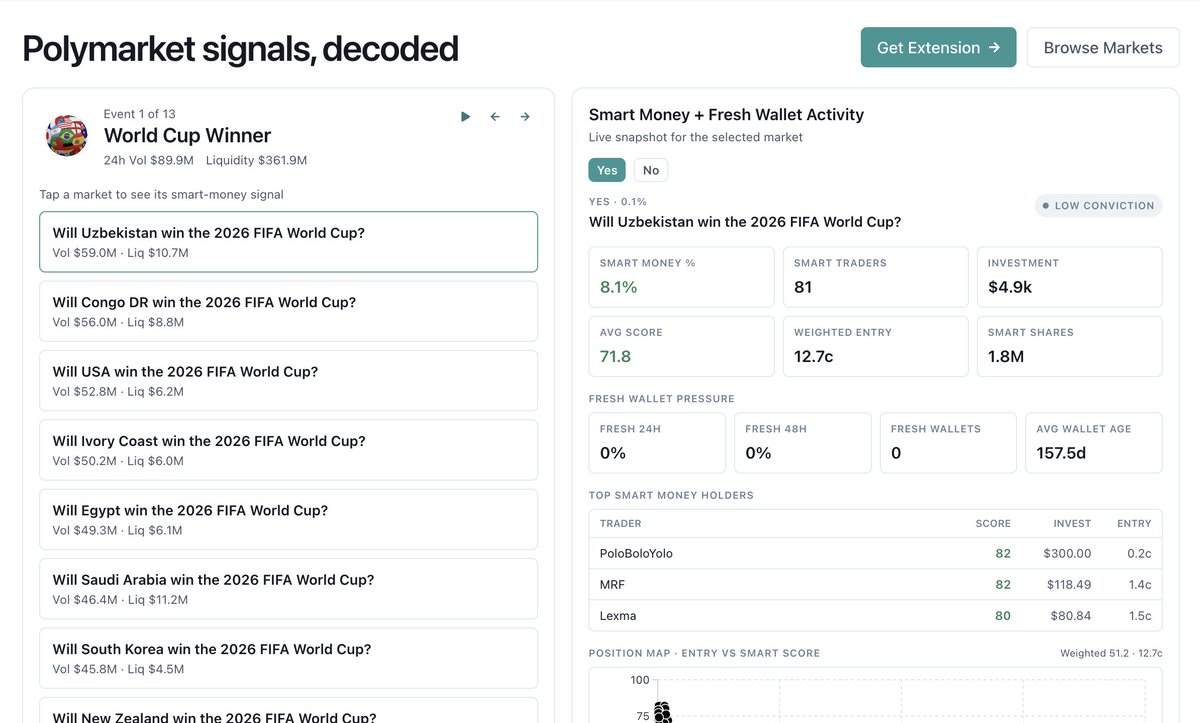The height and width of the screenshot is (723, 1200).
Task: Select the Uzbekistan World Cup market
Action: coord(288,242)
